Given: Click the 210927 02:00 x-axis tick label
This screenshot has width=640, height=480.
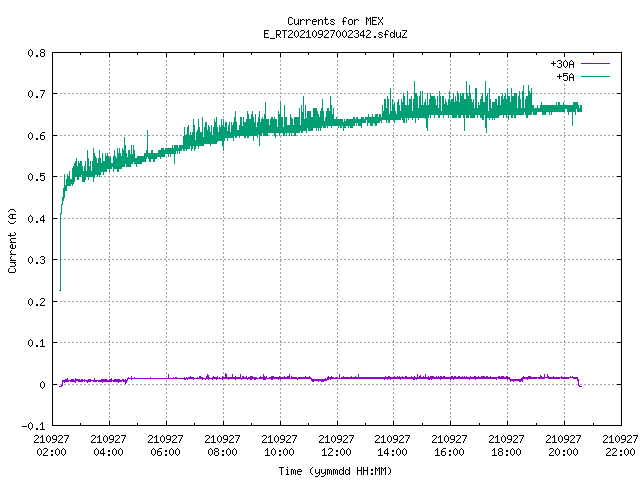Looking at the screenshot, I should [x=51, y=445].
